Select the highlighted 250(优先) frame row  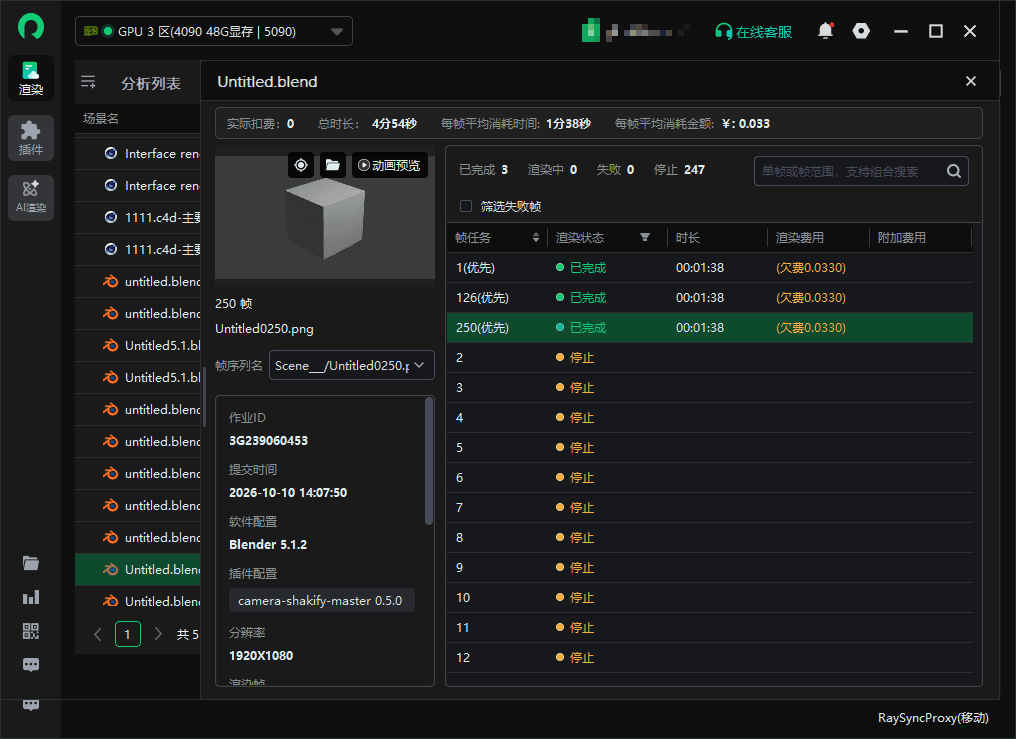[710, 328]
